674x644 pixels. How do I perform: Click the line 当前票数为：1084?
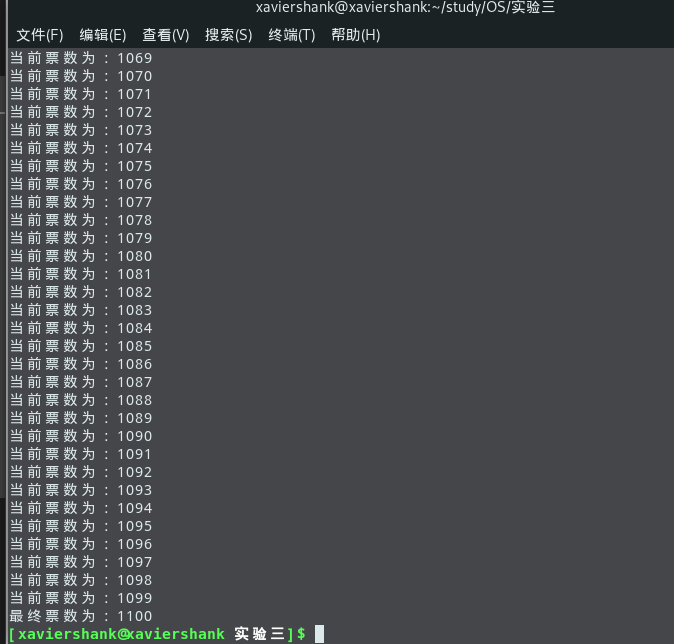click(81, 328)
